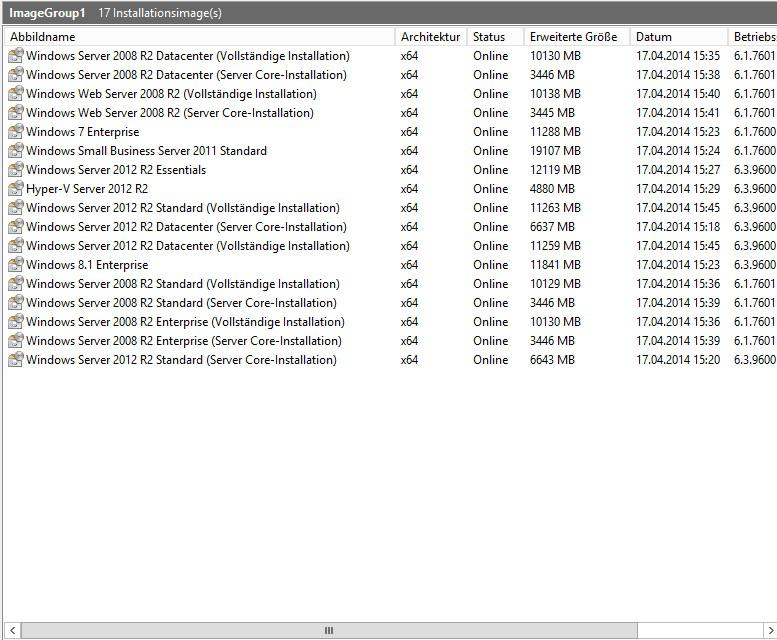
Task: Click 11263 MB size cell
Action: click(555, 208)
